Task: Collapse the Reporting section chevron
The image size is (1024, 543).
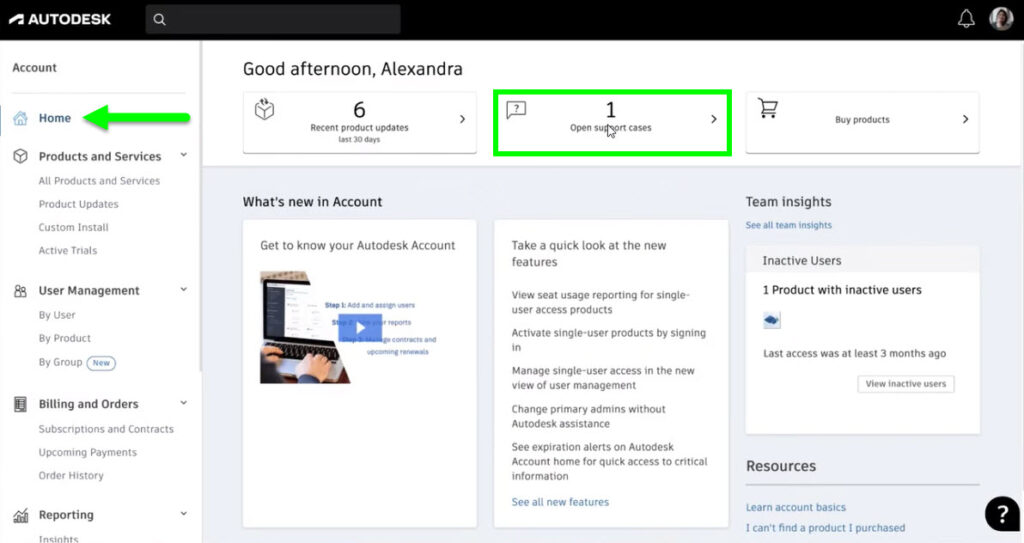Action: tap(184, 514)
